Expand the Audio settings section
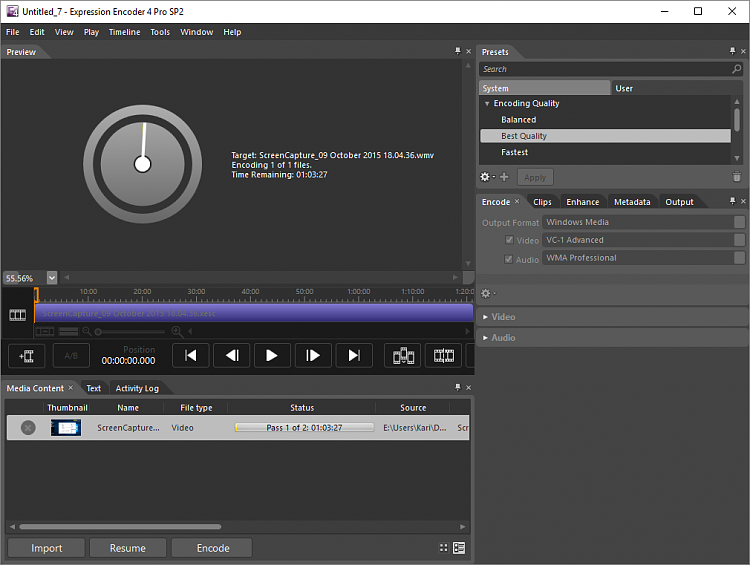750x565 pixels. (485, 338)
